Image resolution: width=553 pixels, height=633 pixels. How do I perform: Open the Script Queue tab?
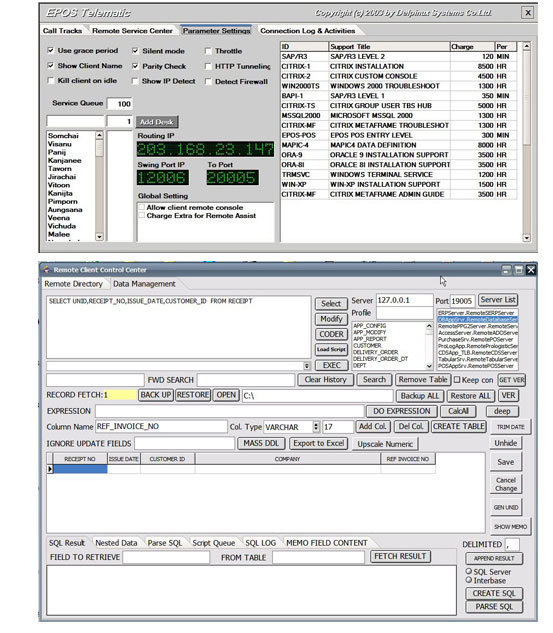coord(214,543)
